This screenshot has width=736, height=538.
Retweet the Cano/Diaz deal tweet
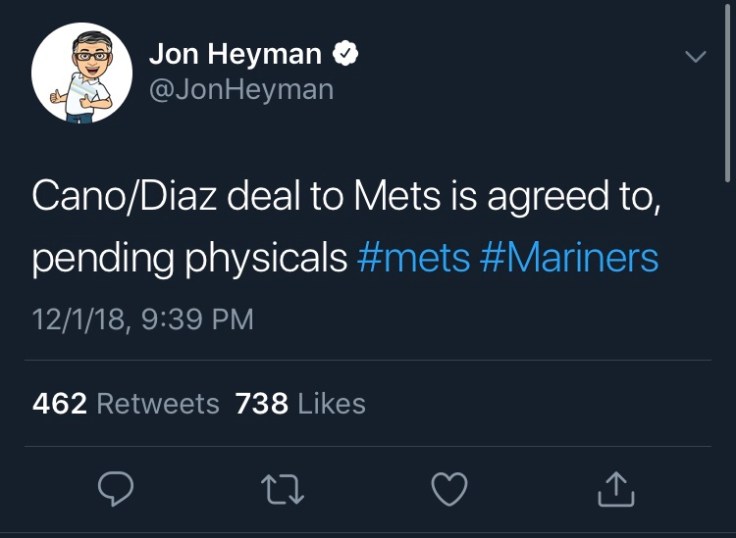pyautogui.click(x=282, y=489)
